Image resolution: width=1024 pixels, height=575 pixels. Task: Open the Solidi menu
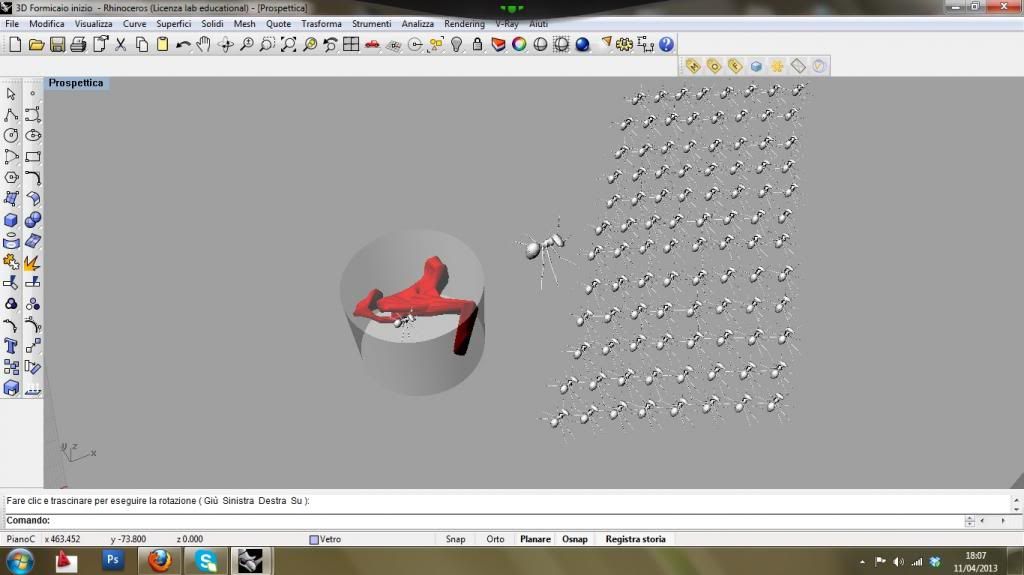coord(212,24)
